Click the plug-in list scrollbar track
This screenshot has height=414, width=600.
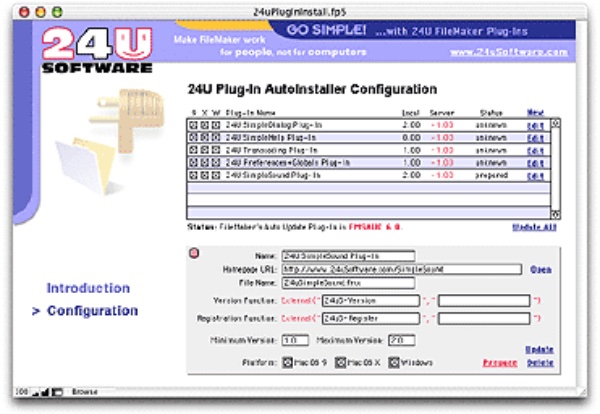556,169
